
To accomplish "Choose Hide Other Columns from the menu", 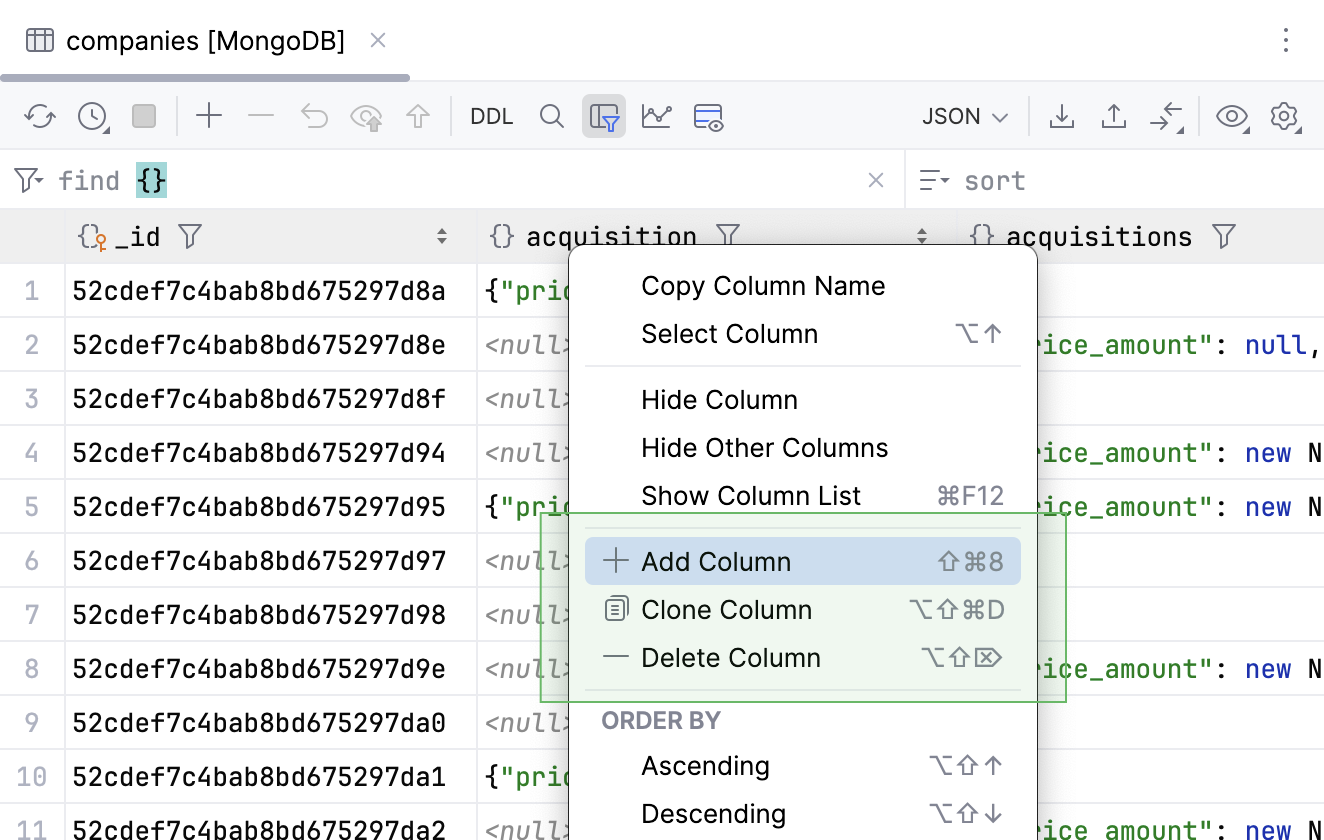I will coord(764,447).
